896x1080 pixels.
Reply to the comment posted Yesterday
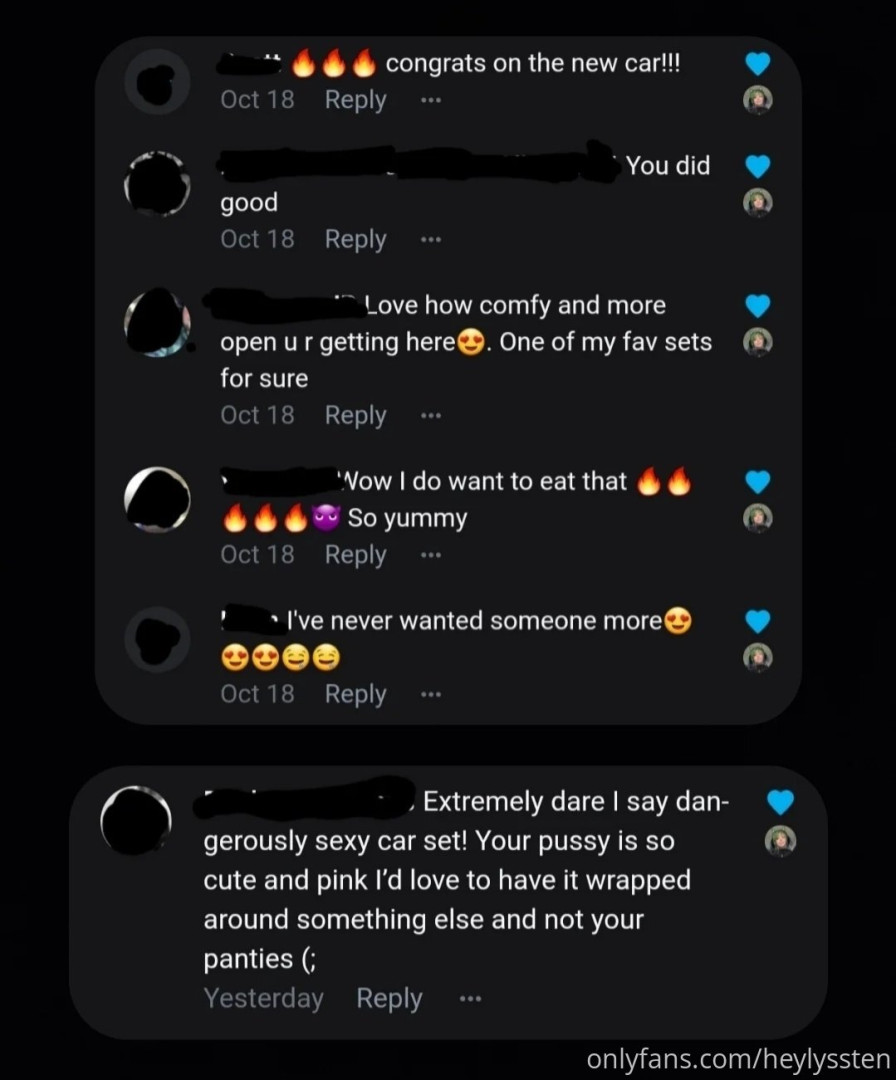tap(389, 998)
